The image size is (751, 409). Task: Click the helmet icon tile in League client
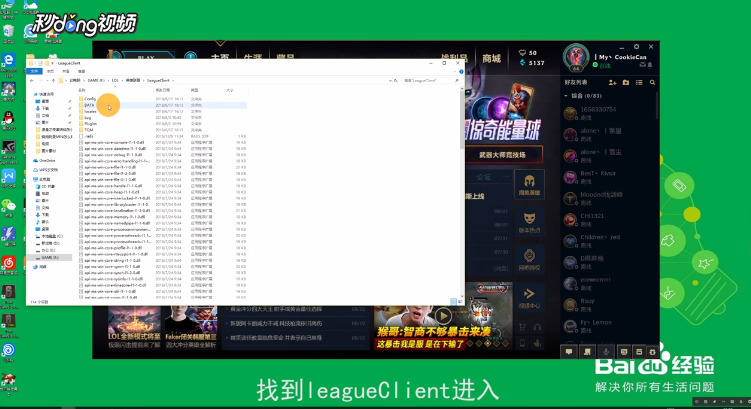pos(529,184)
